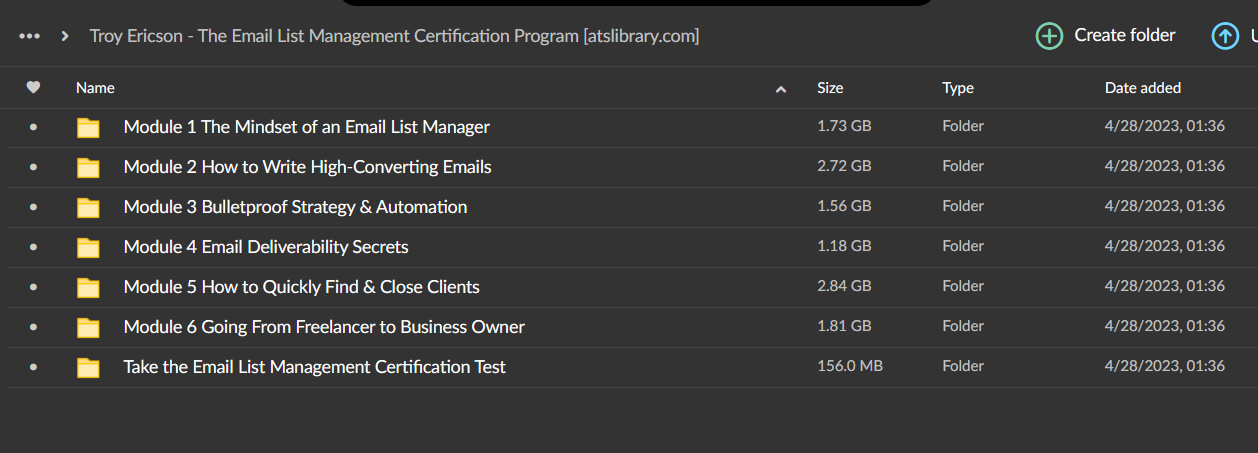Expand the breadcrumb chevron arrow
Image resolution: width=1258 pixels, height=453 pixels.
tap(65, 36)
